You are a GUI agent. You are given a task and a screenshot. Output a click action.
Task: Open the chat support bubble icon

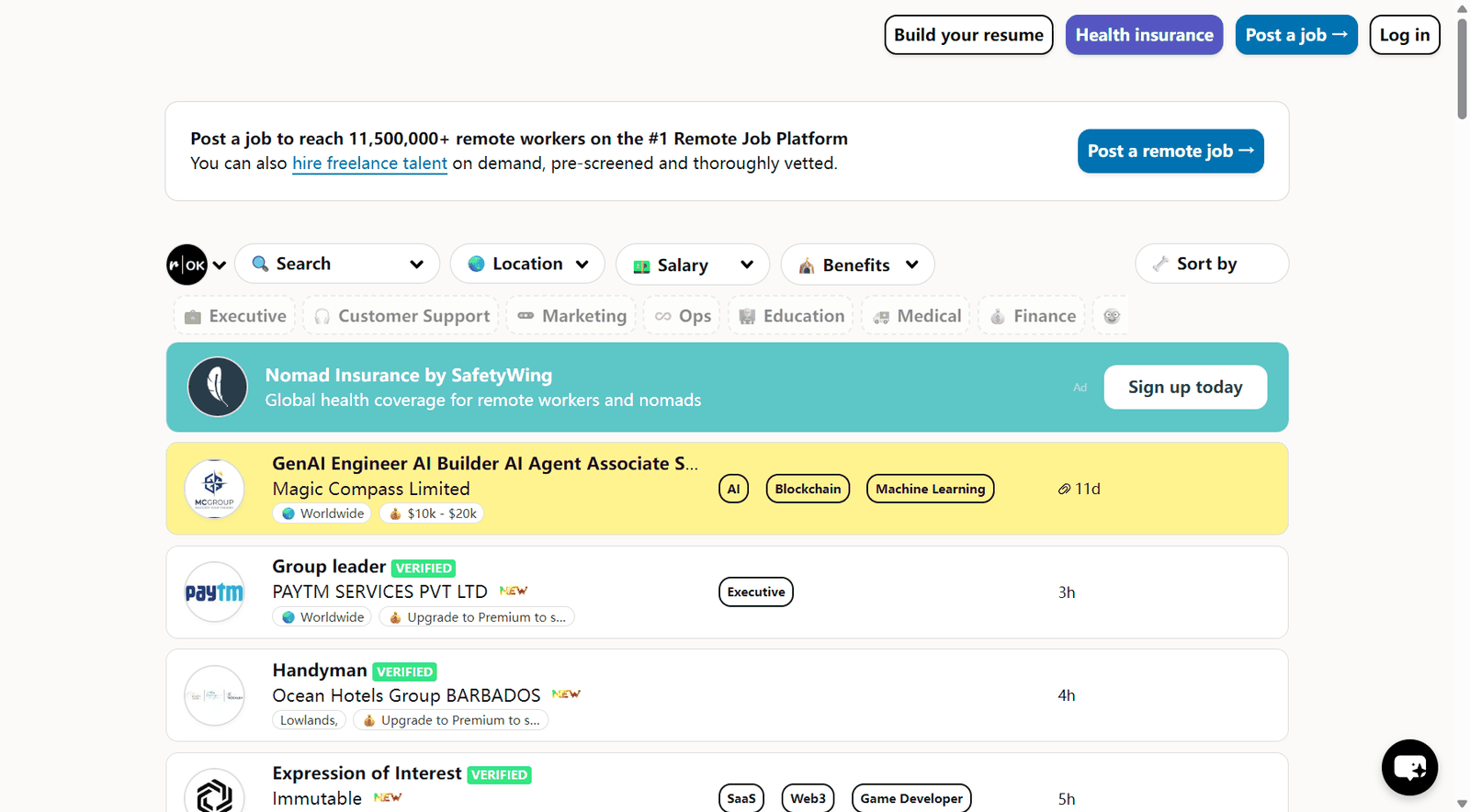(1409, 767)
